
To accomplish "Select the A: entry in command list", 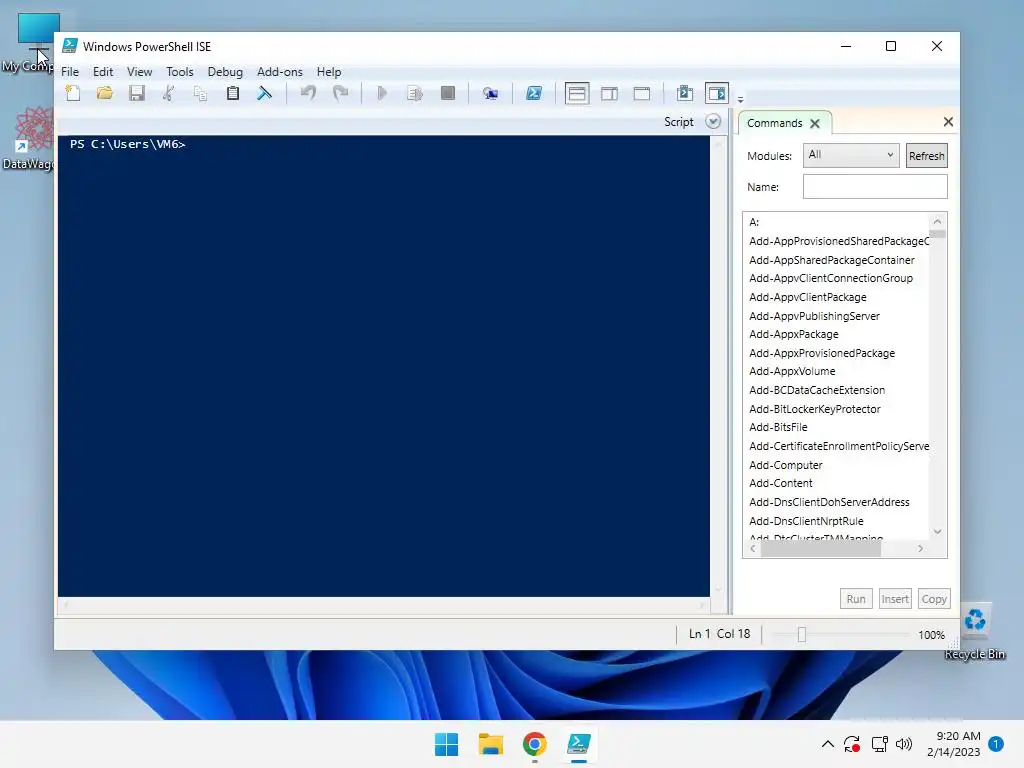I will click(754, 222).
